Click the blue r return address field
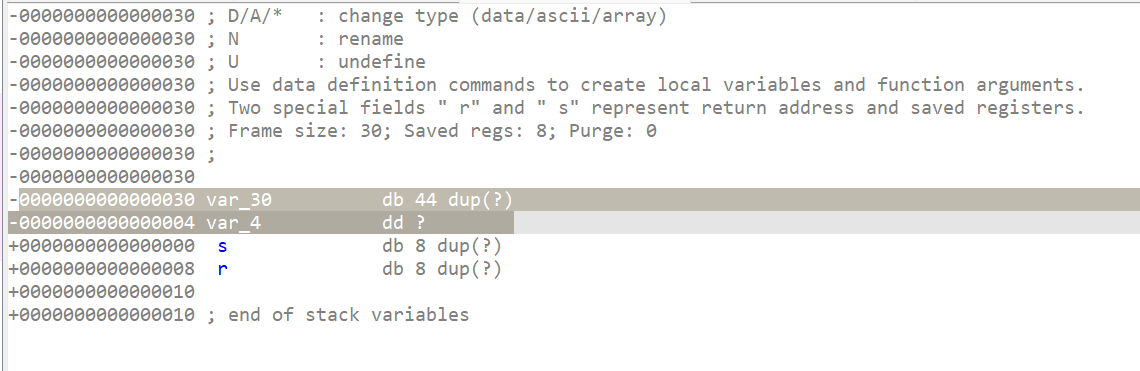 coord(222,269)
